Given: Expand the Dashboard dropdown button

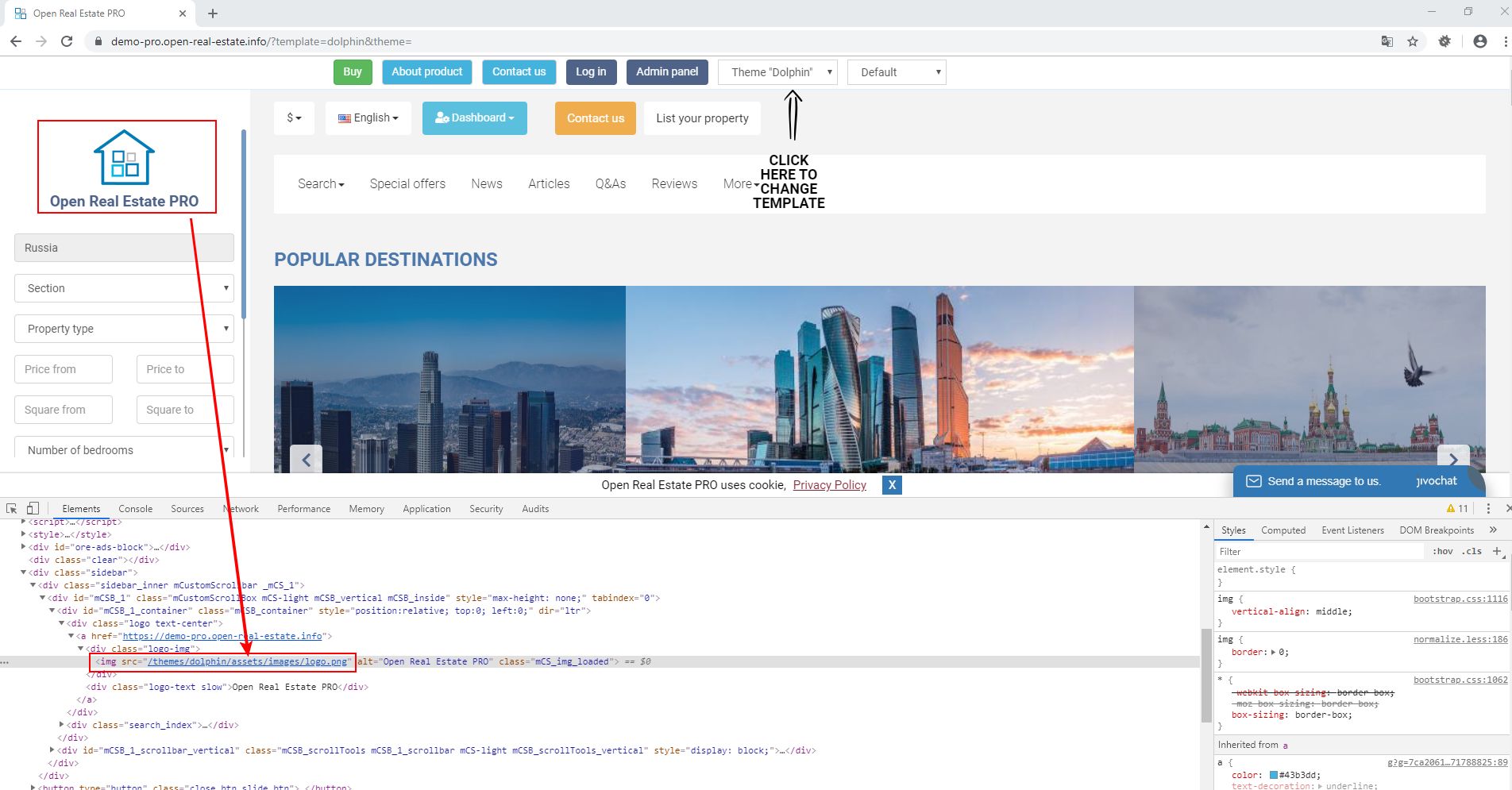Looking at the screenshot, I should coord(475,118).
